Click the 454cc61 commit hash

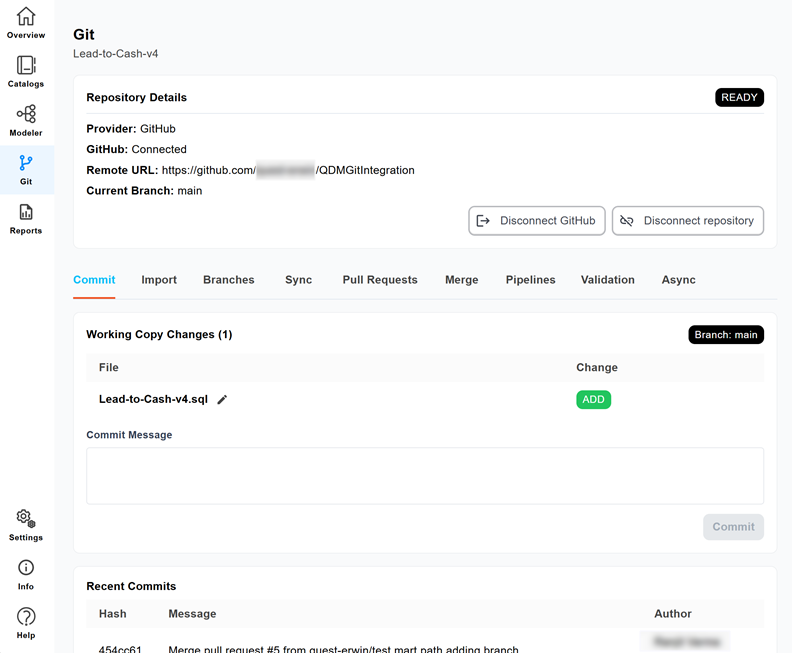click(x=120, y=648)
